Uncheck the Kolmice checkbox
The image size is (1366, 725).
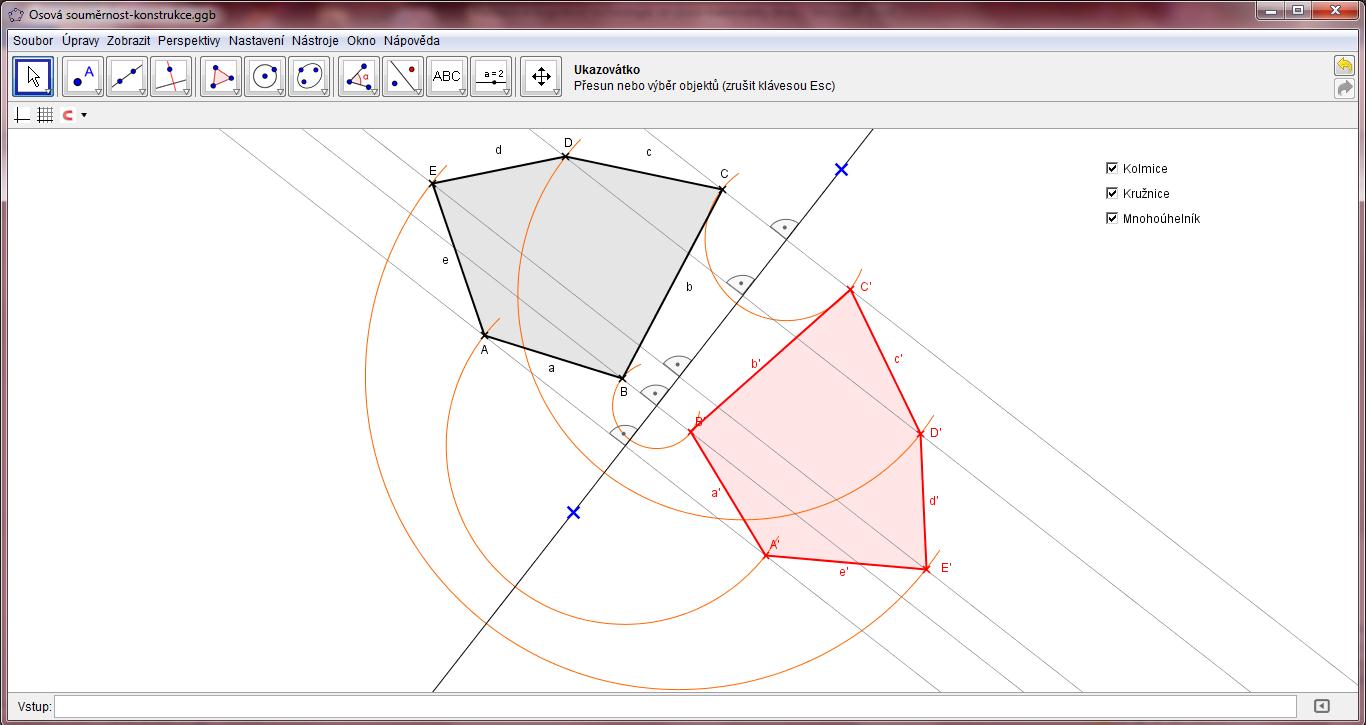[x=1112, y=168]
